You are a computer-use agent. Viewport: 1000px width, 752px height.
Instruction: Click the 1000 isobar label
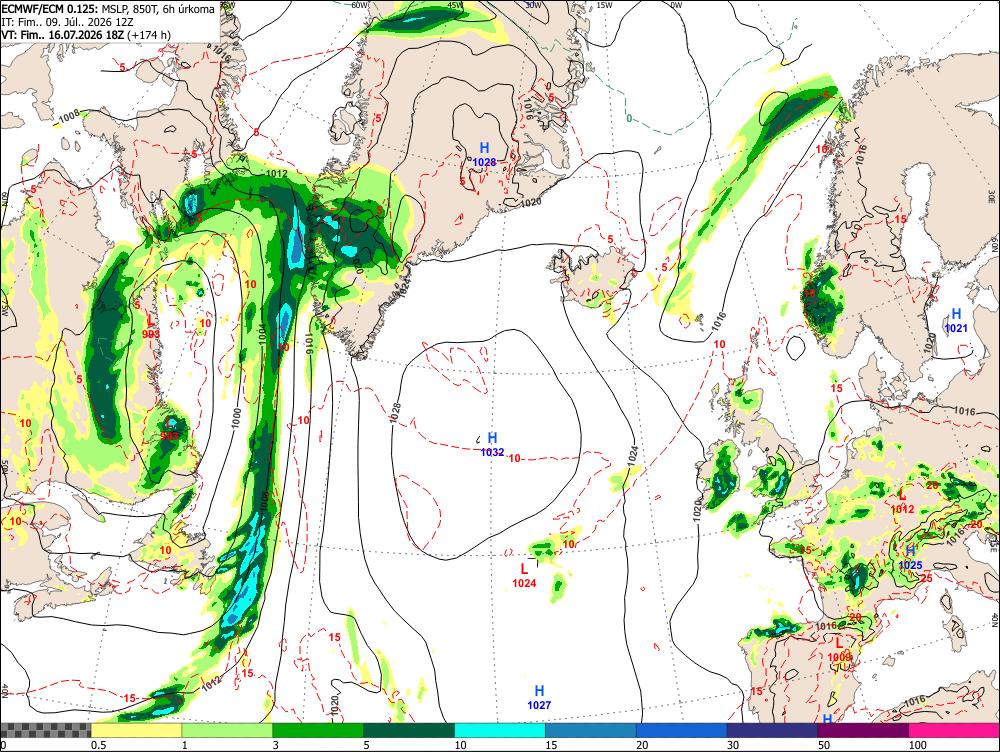point(237,418)
